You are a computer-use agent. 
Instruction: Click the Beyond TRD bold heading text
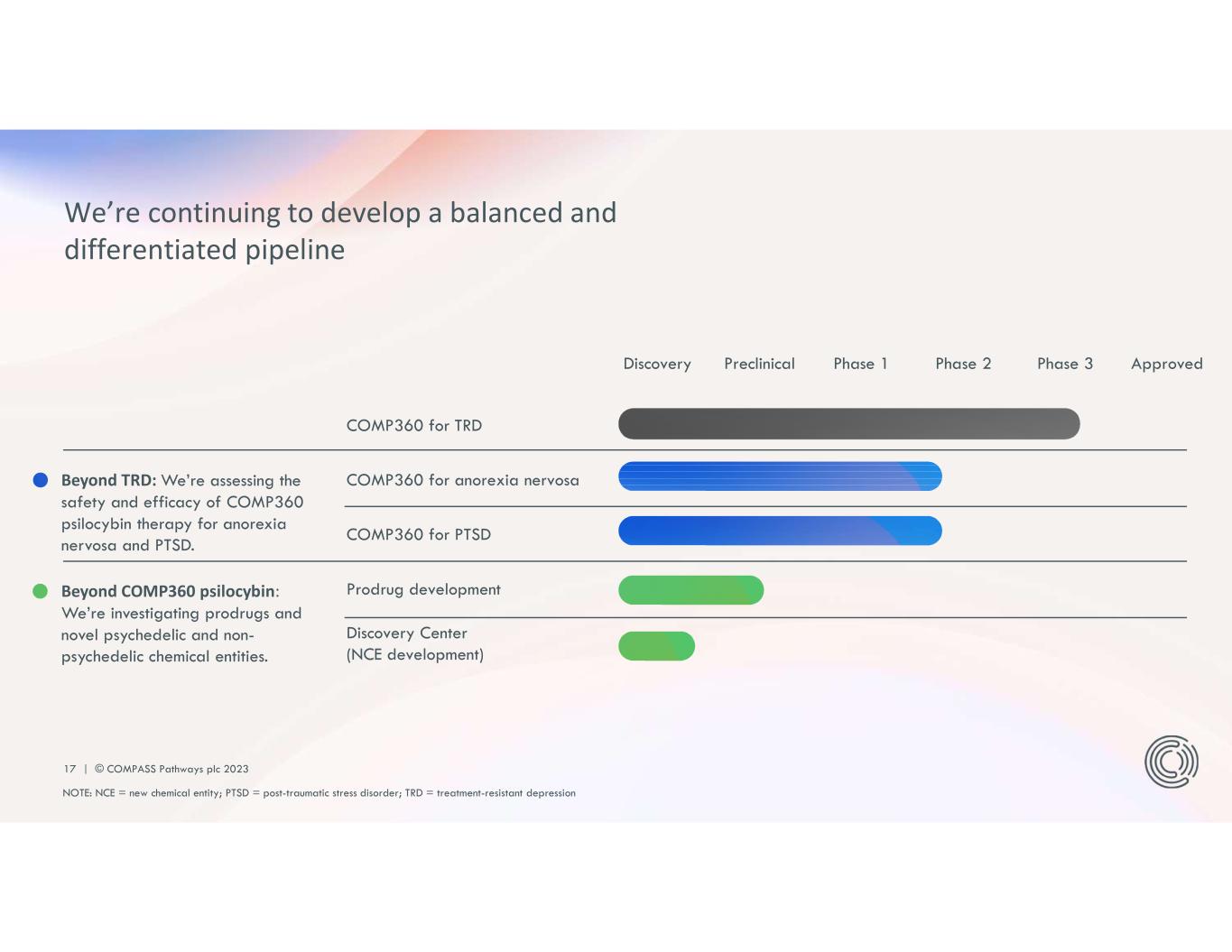pos(108,480)
